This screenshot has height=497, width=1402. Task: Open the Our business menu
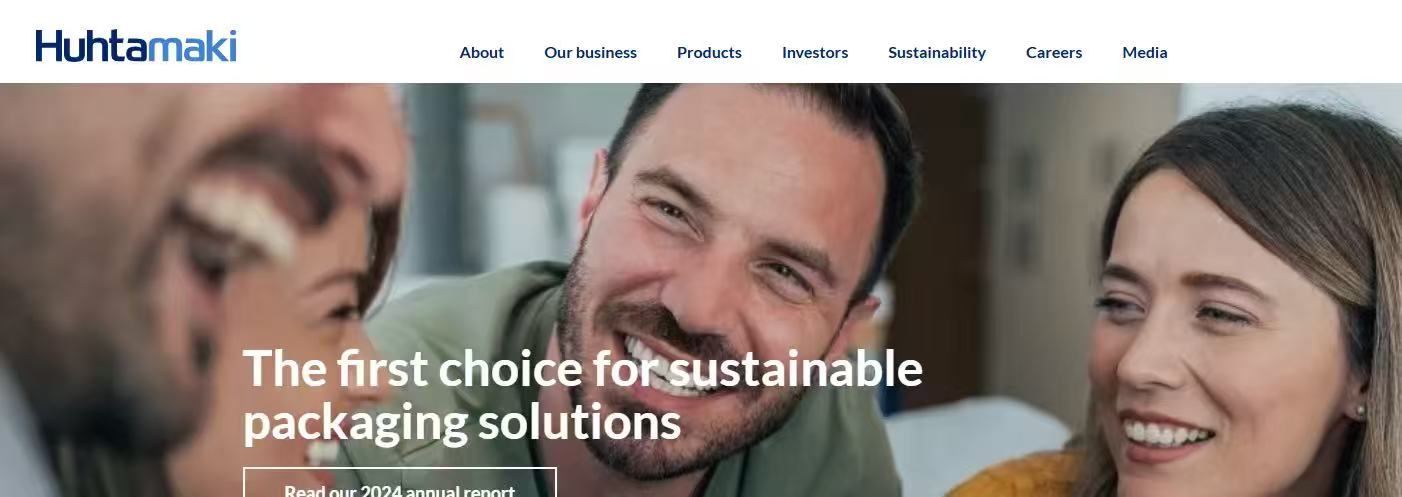(590, 52)
